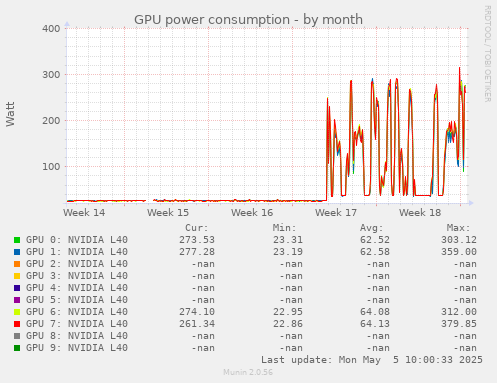The height and width of the screenshot is (383, 497).
Task: Select the 'GPU 8: NVIDIA L40' label
Action: click(77, 336)
